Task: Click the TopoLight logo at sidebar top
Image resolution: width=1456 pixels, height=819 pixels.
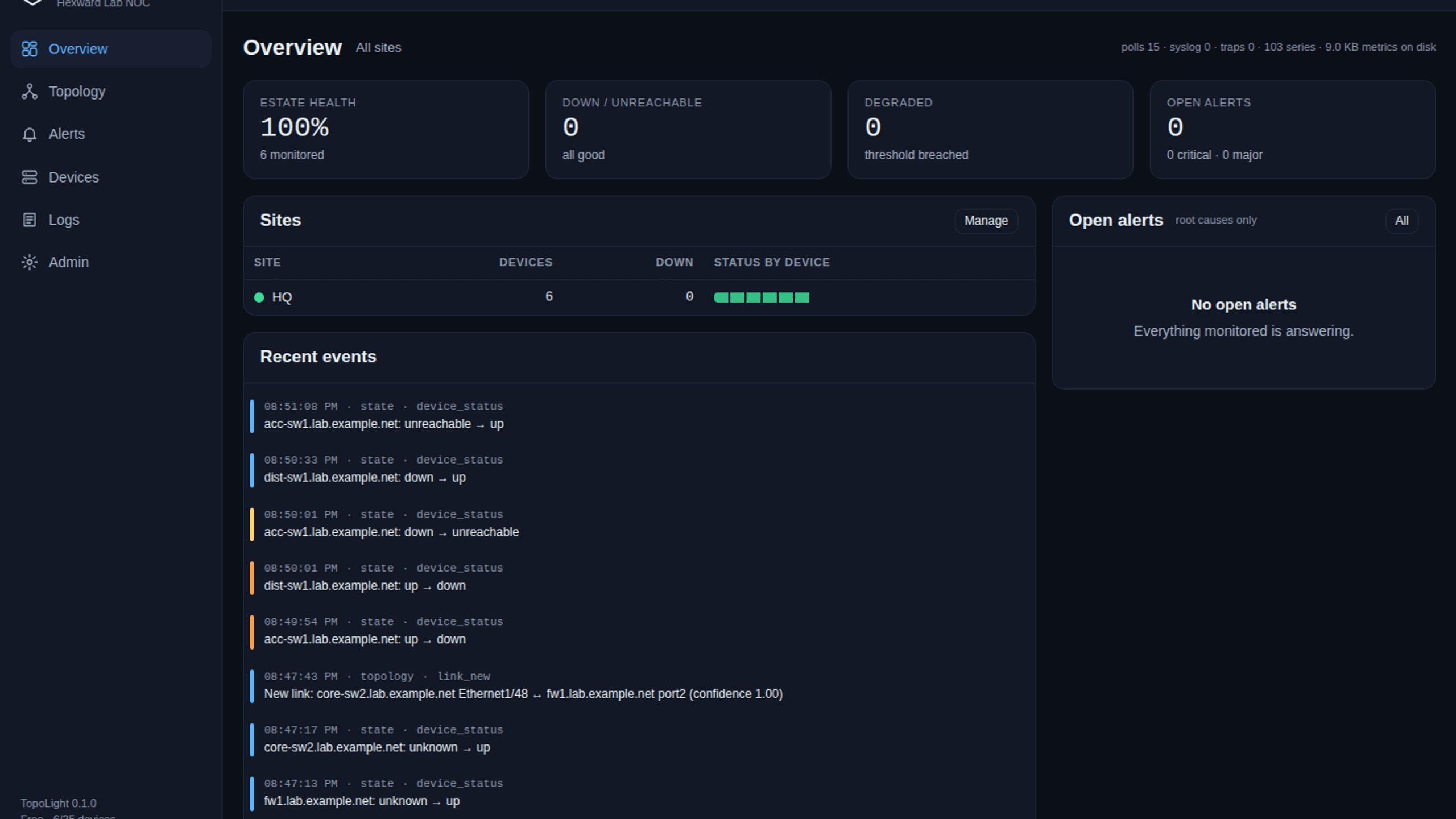Action: (32, 2)
